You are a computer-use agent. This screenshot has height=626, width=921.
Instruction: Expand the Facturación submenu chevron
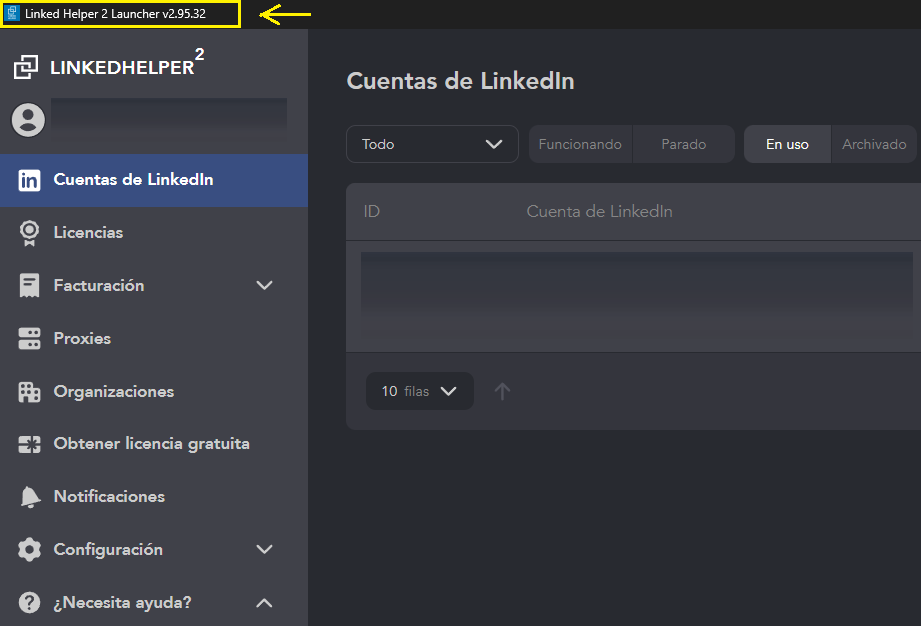coord(264,286)
